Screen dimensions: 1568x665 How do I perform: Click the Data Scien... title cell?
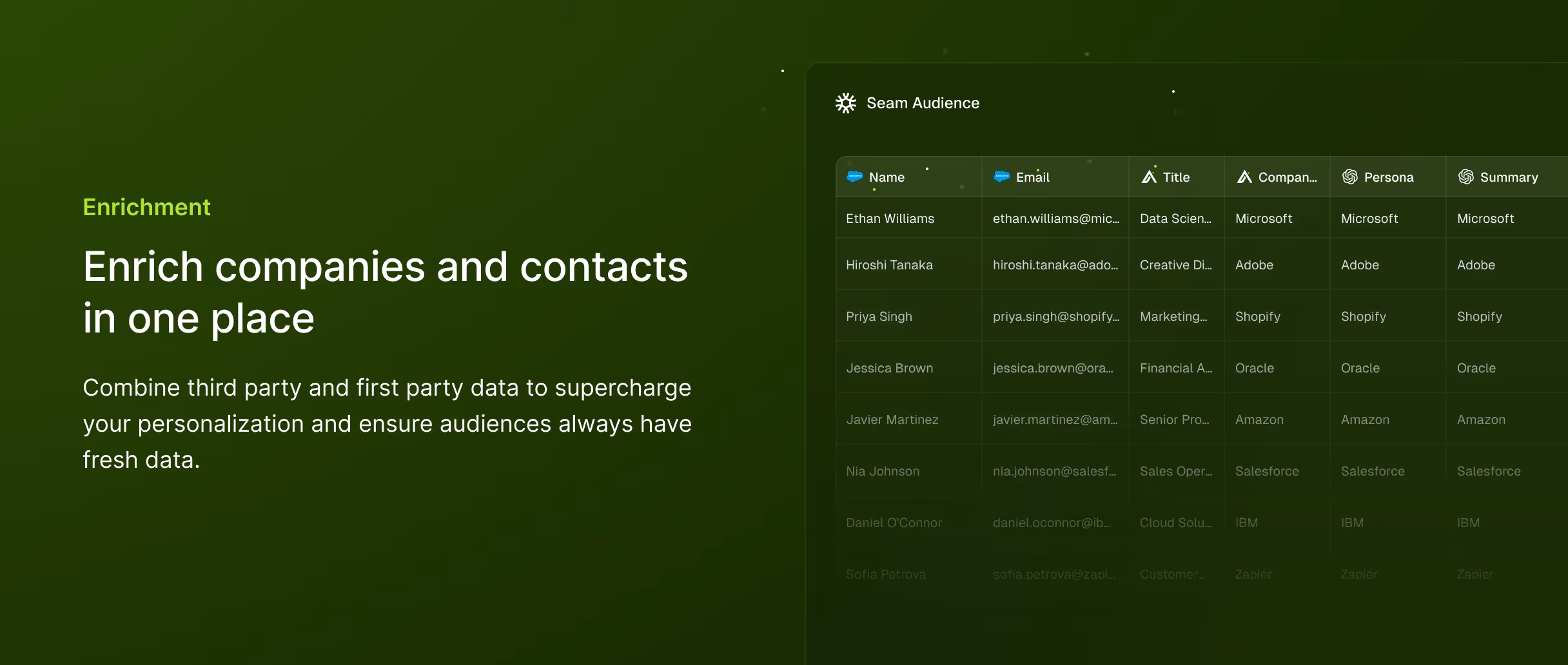(1177, 218)
